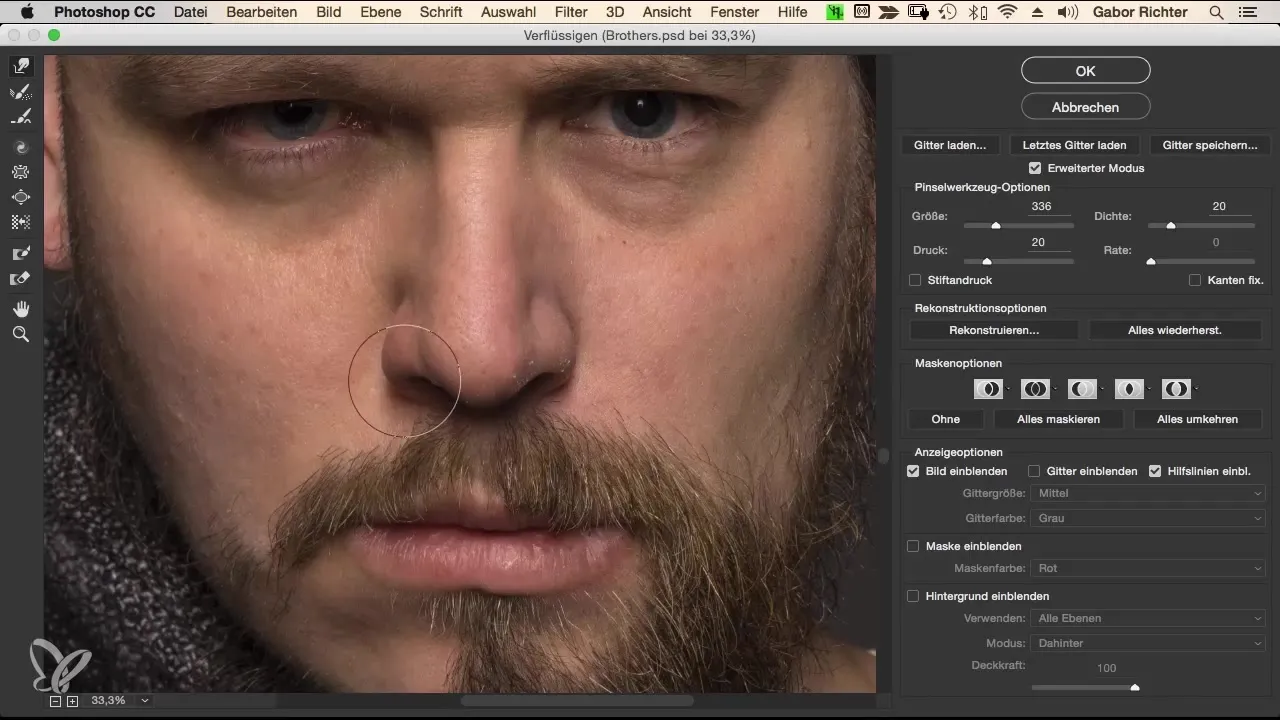The image size is (1280, 720).
Task: Select the Twirl Clockwise tool
Action: pyautogui.click(x=21, y=147)
